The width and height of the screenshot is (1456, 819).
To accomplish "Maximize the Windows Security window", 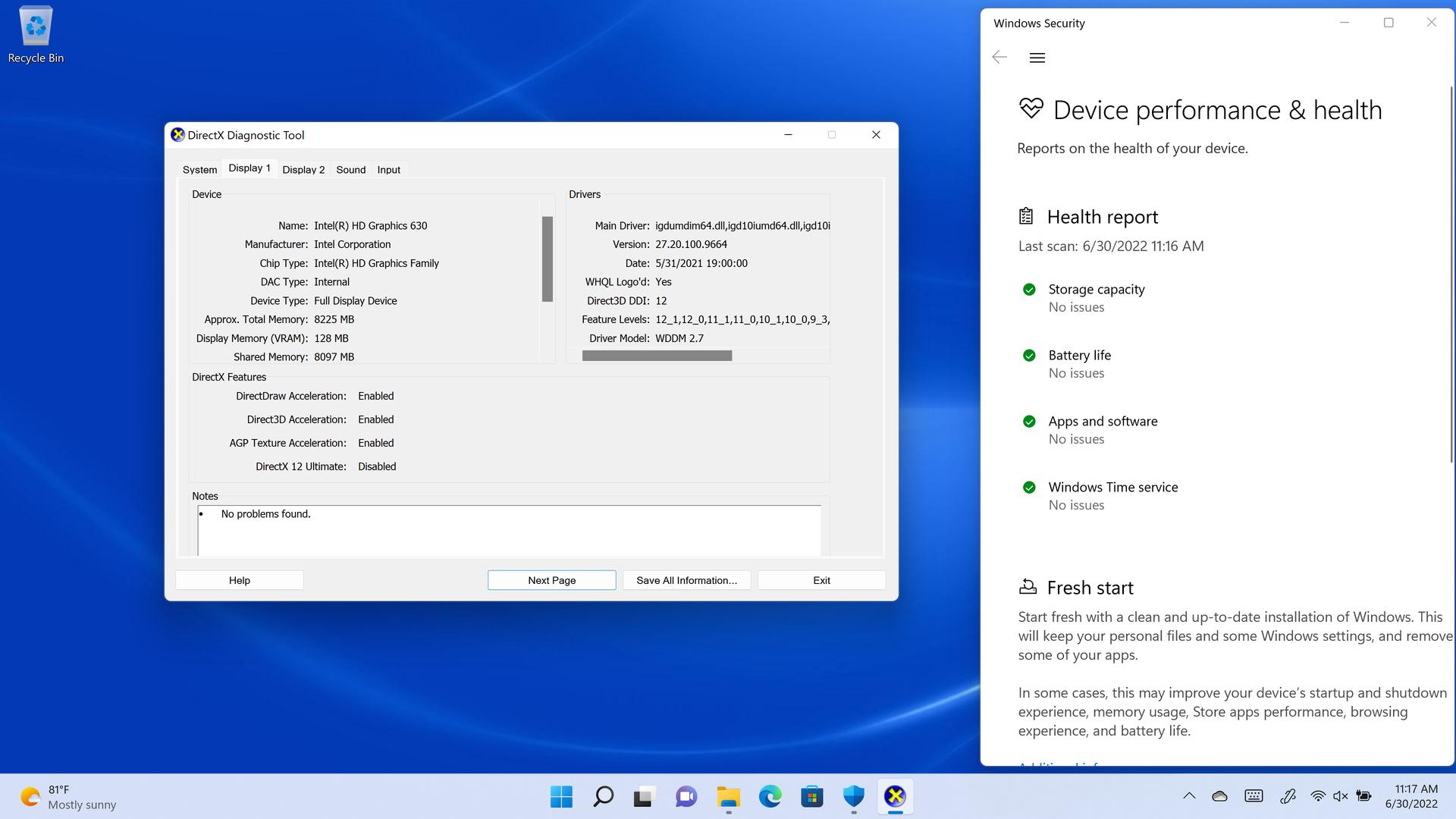I will tap(1389, 23).
